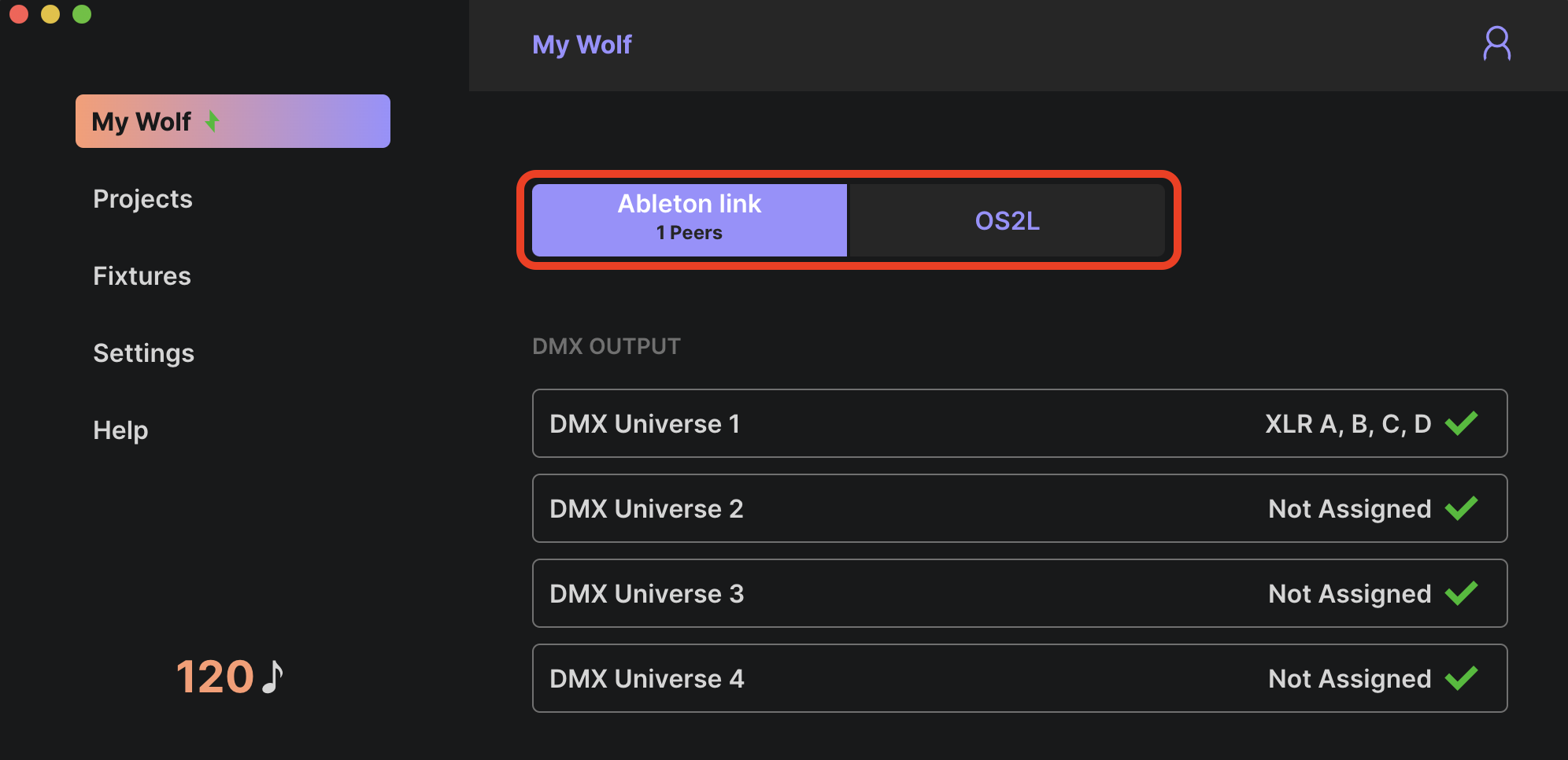Screen dimensions: 1568x760
Task: Click the 120 BPM tempo display
Action: coord(214,677)
